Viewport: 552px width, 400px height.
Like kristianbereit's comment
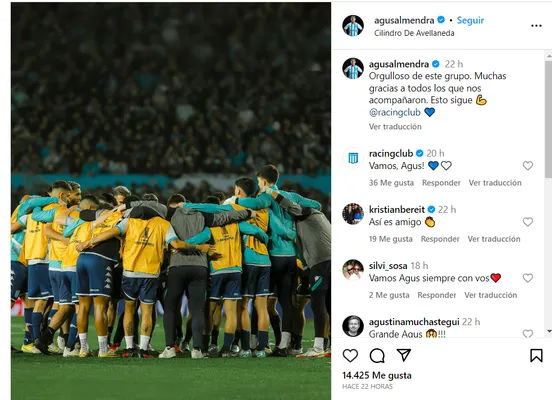point(527,222)
